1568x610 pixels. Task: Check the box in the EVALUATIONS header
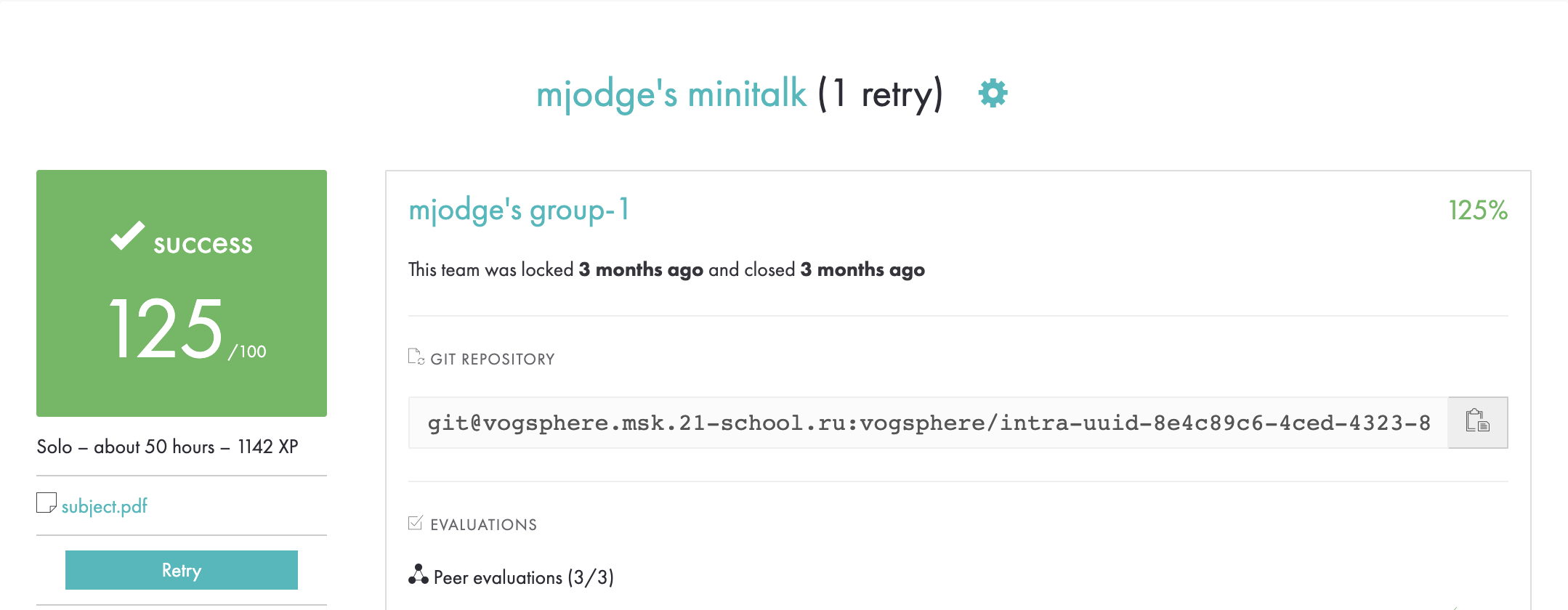click(416, 522)
